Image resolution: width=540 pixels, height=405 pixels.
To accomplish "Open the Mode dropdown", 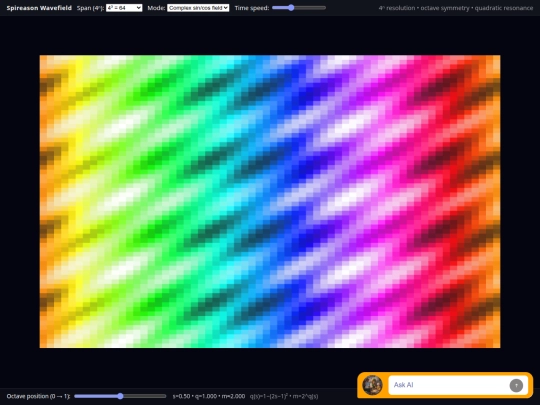I will pos(198,8).
